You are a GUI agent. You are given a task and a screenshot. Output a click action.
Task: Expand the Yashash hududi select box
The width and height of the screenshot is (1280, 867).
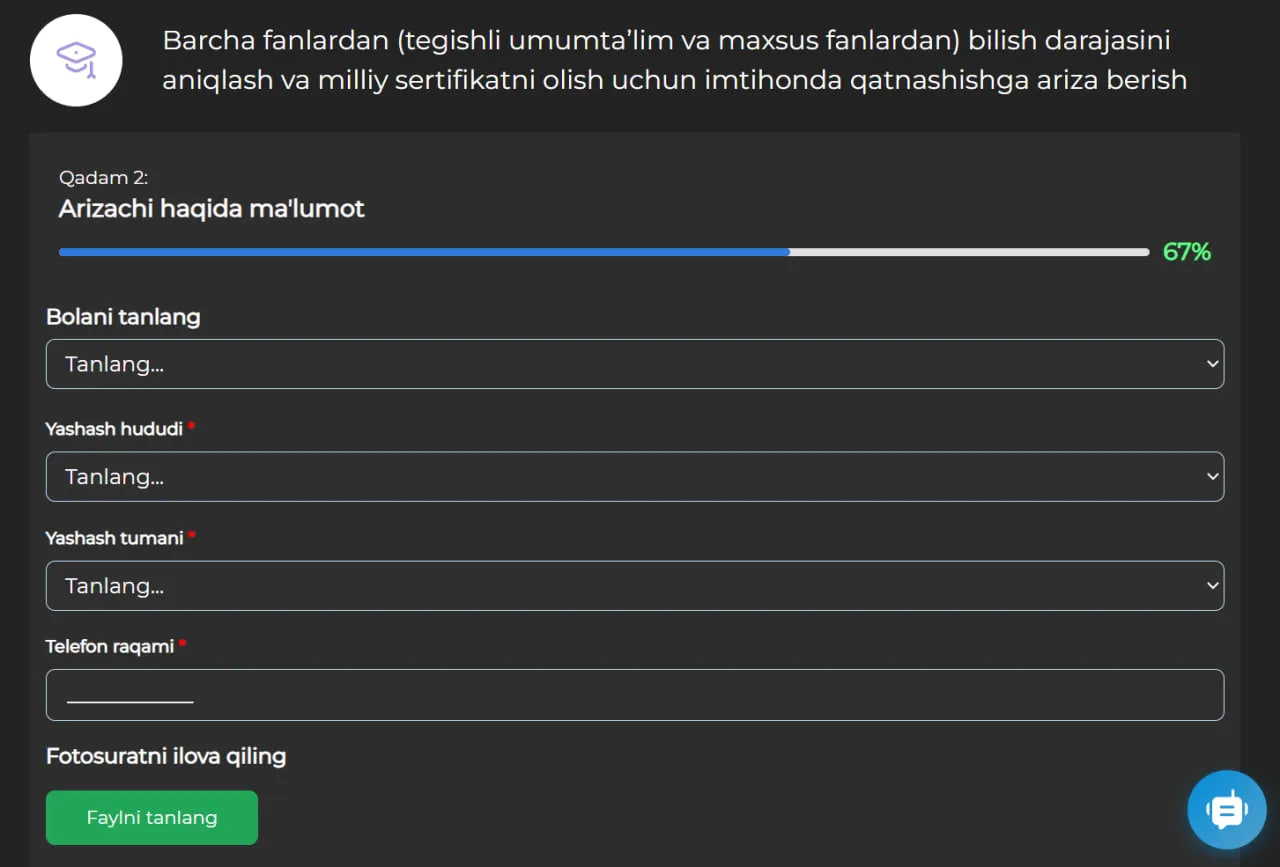coord(634,477)
